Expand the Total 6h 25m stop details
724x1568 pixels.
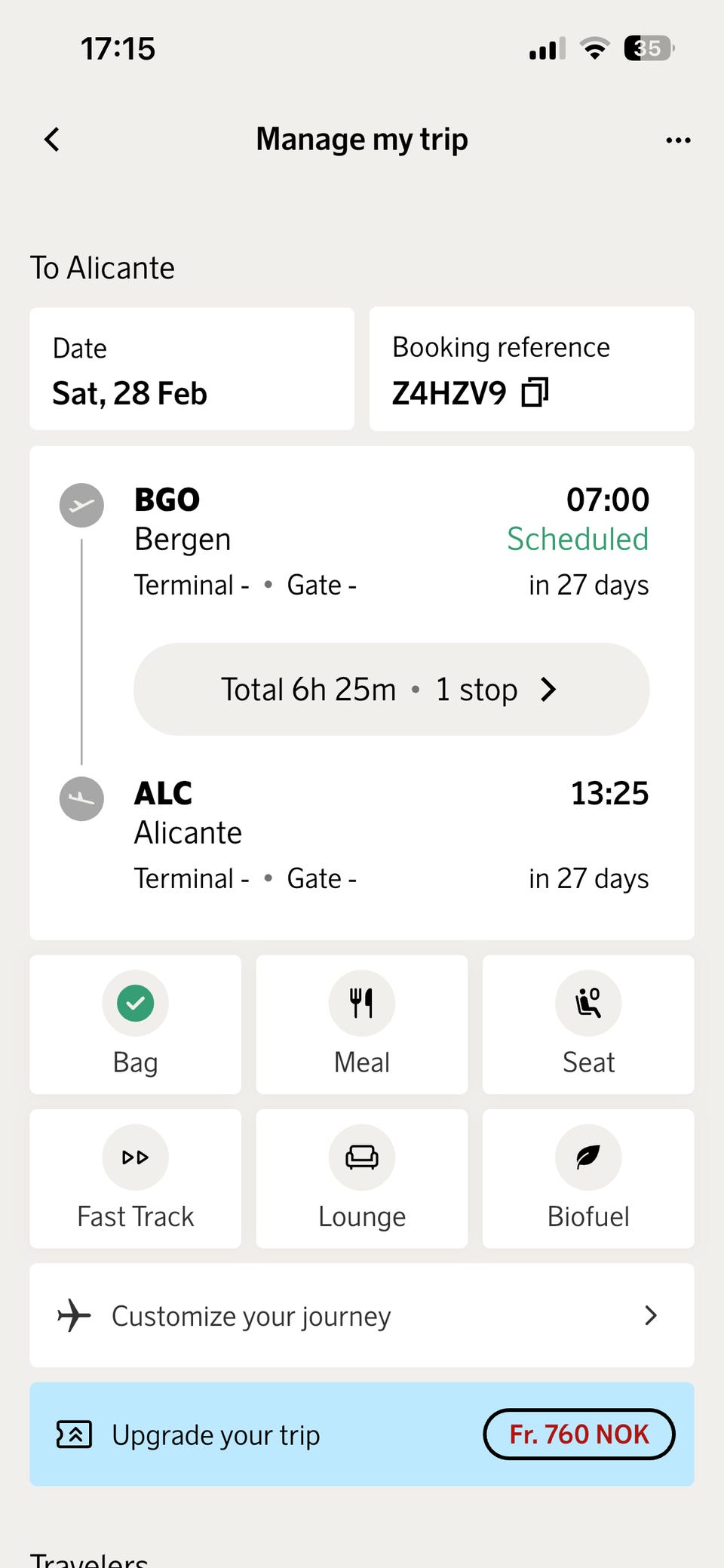[391, 689]
